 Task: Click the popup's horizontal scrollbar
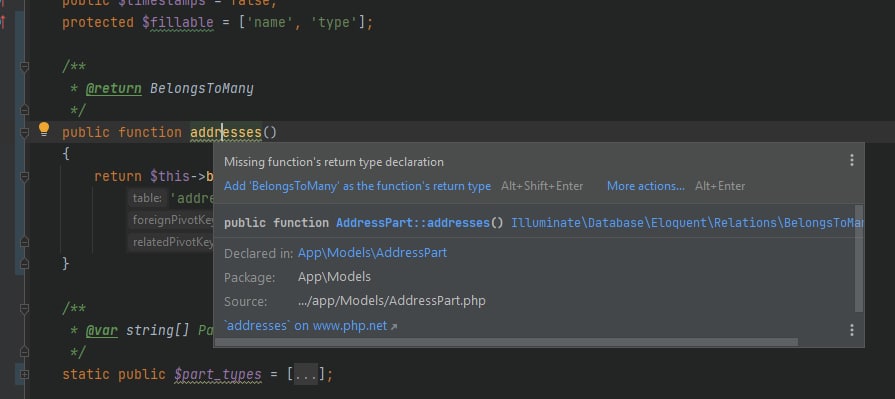[x=506, y=342]
